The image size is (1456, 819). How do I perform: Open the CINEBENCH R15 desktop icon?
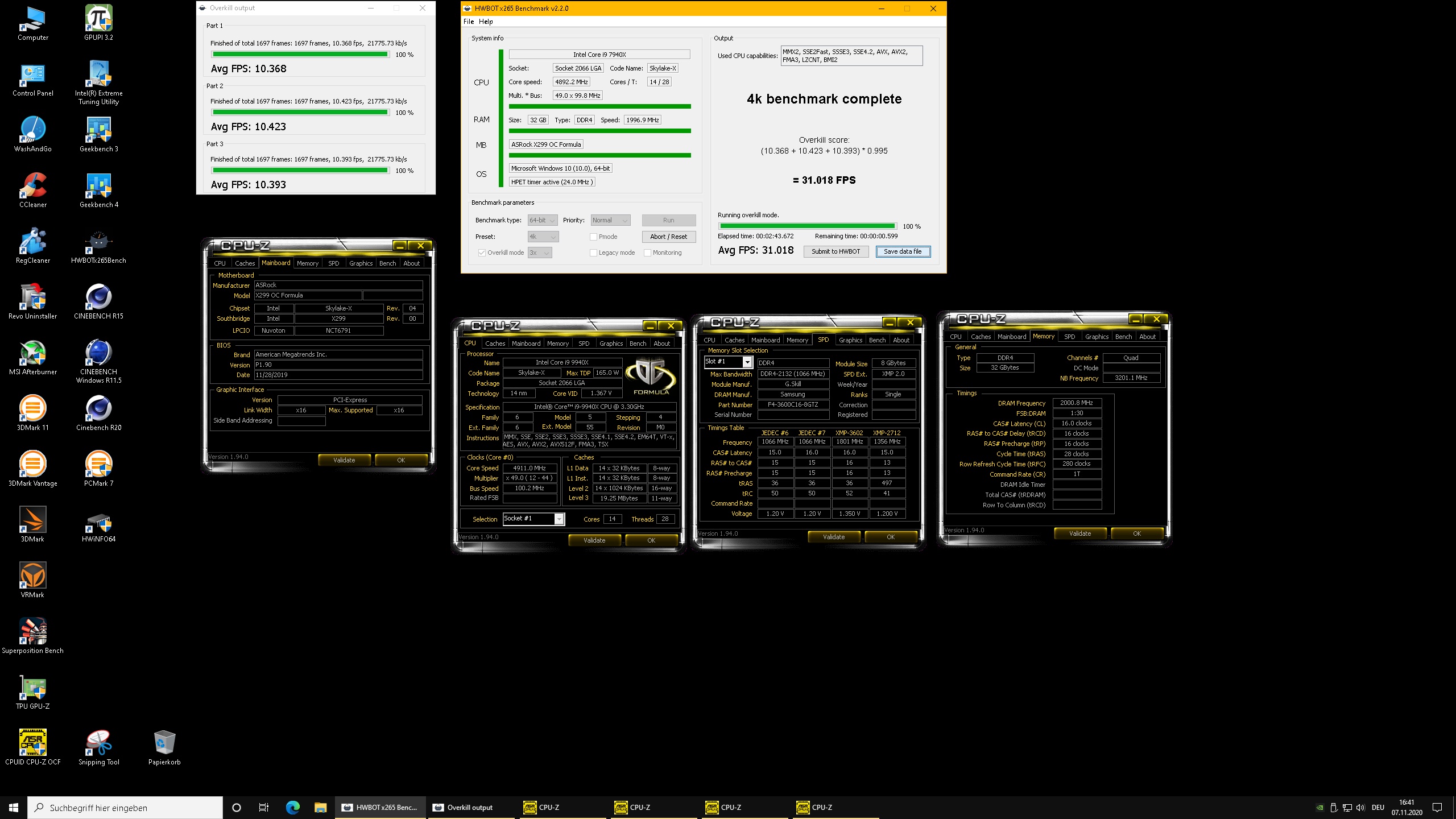click(x=98, y=301)
